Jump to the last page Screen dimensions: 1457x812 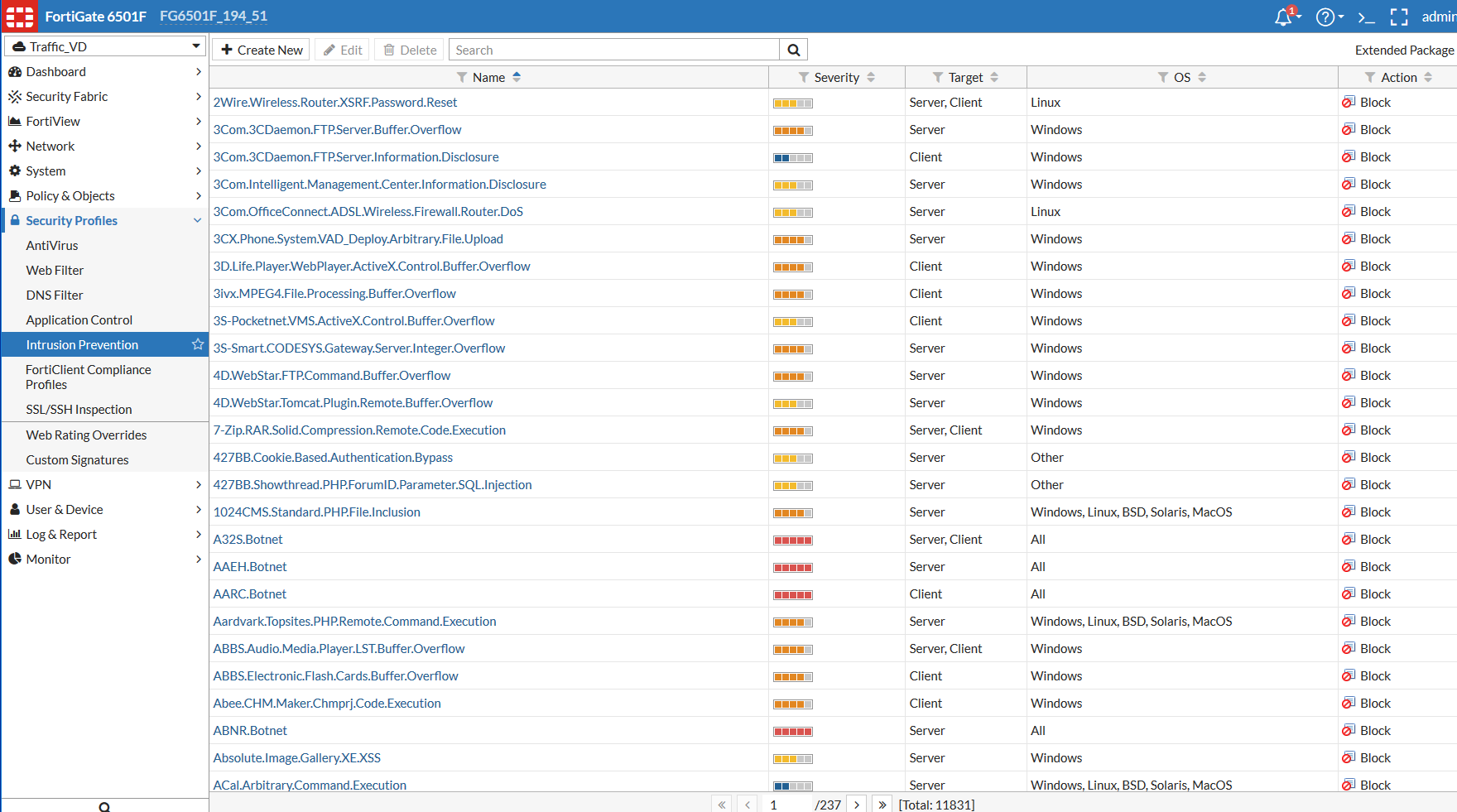coord(882,804)
